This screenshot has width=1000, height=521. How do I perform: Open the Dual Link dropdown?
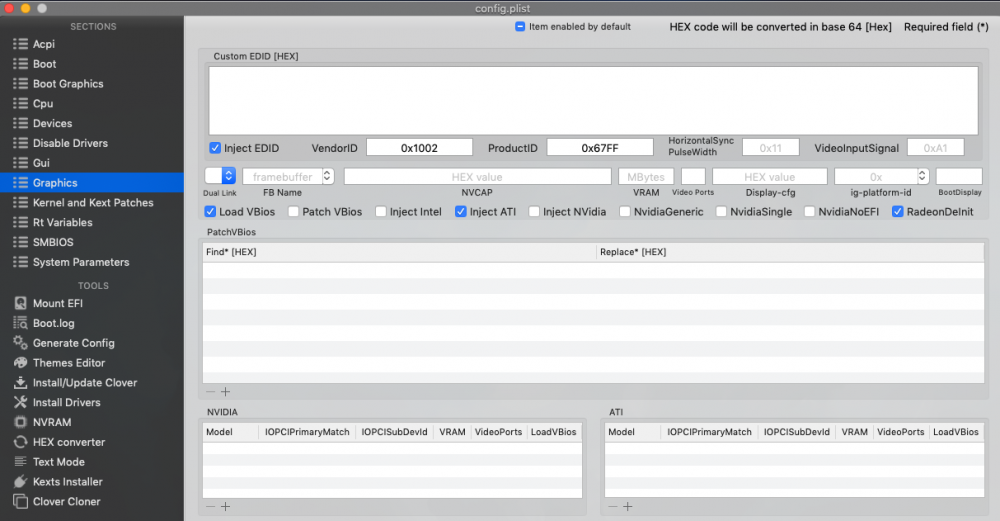coord(221,176)
